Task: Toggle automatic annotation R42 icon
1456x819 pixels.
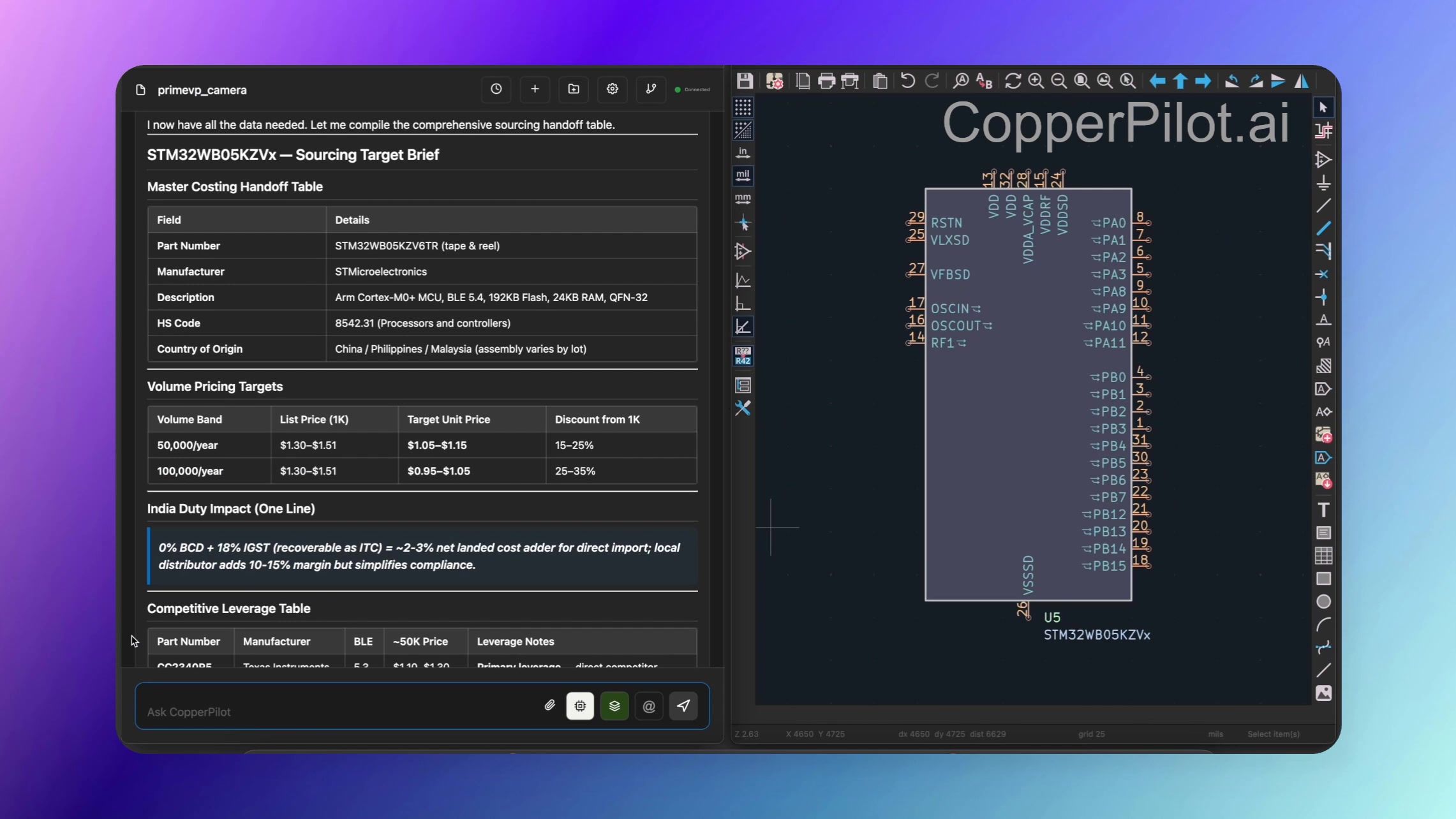Action: (x=743, y=356)
